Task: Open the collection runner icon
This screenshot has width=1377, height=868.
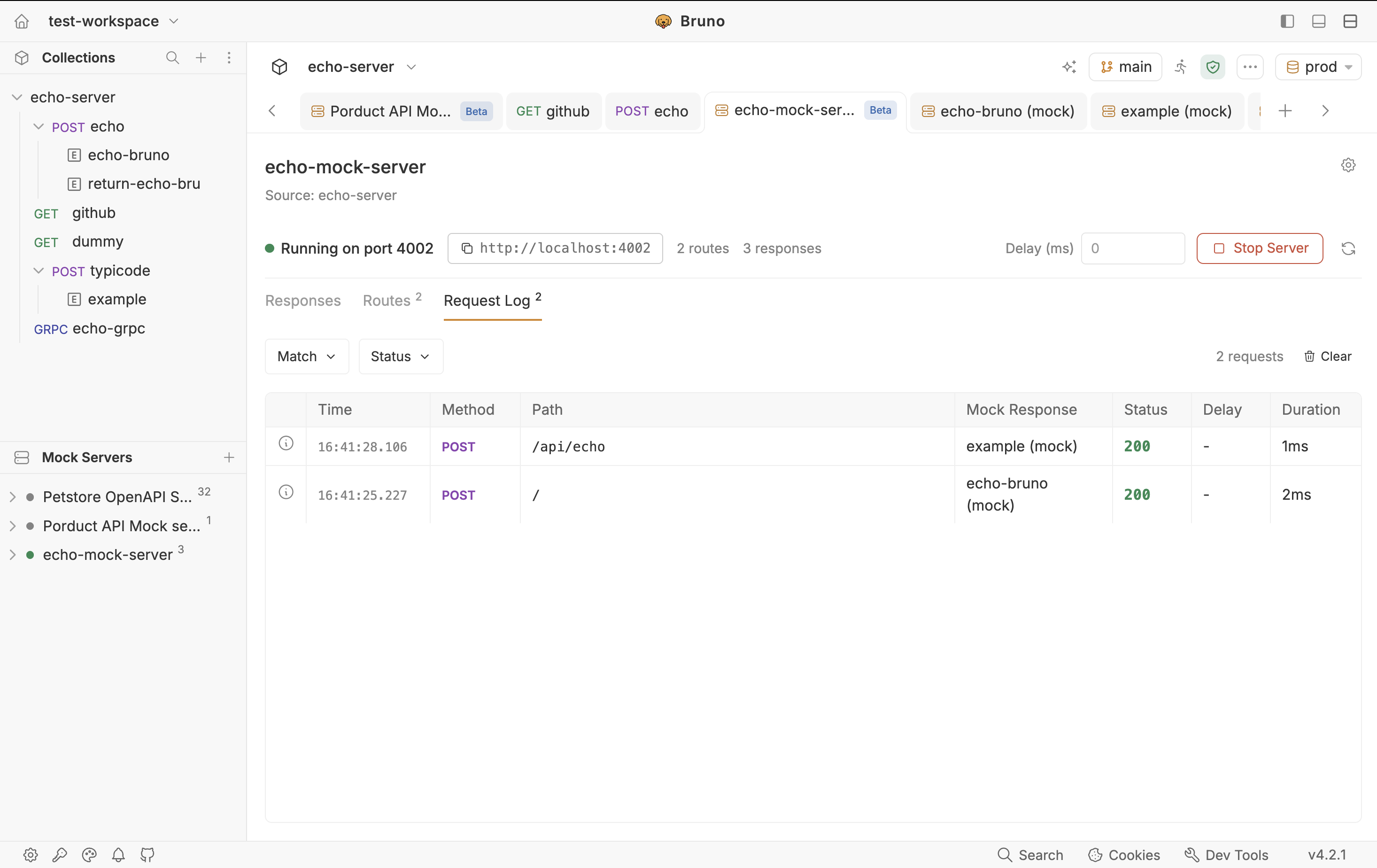Action: point(1181,67)
